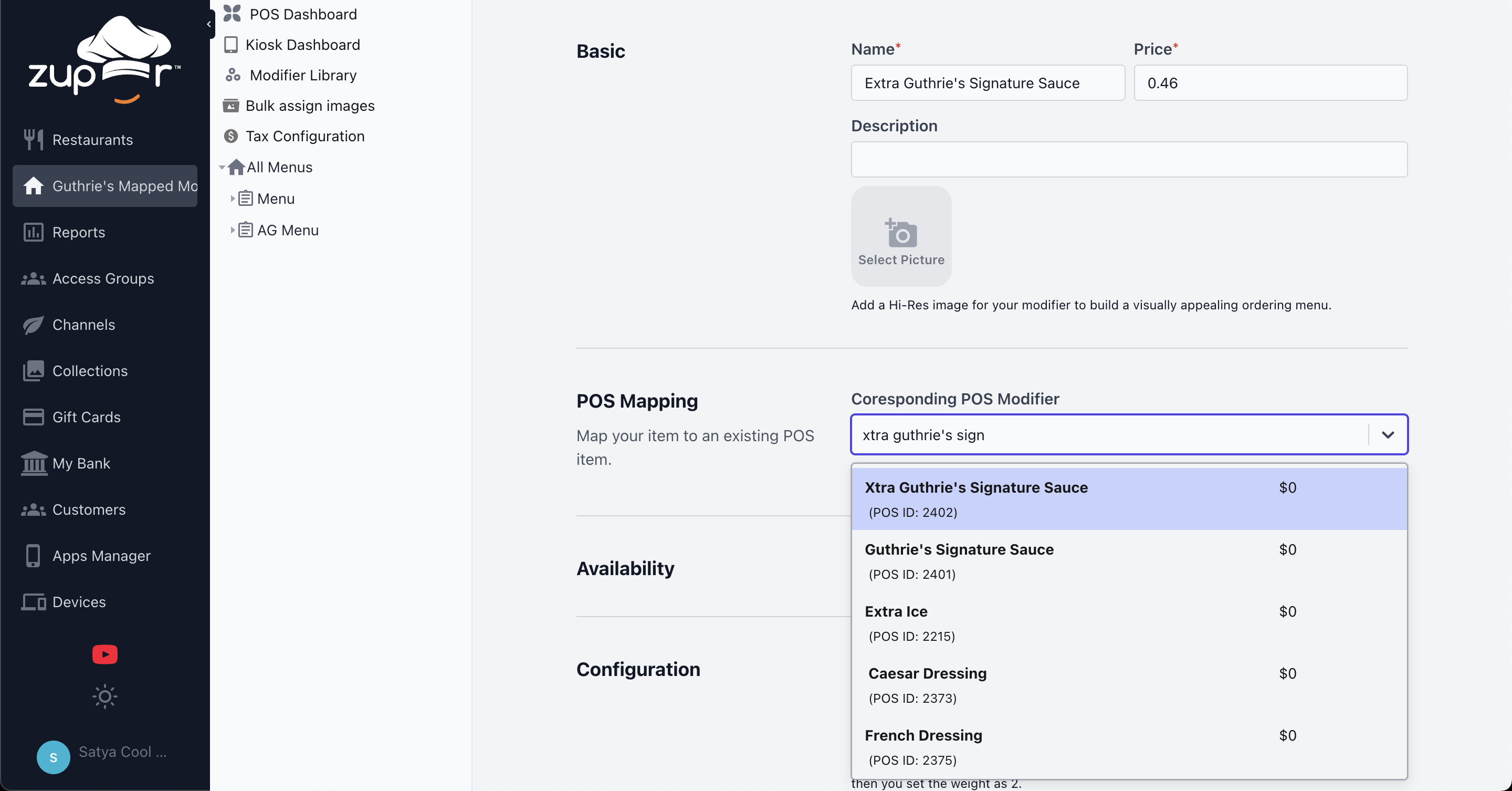Toggle the POS Modifier dropdown chevron

click(x=1387, y=434)
